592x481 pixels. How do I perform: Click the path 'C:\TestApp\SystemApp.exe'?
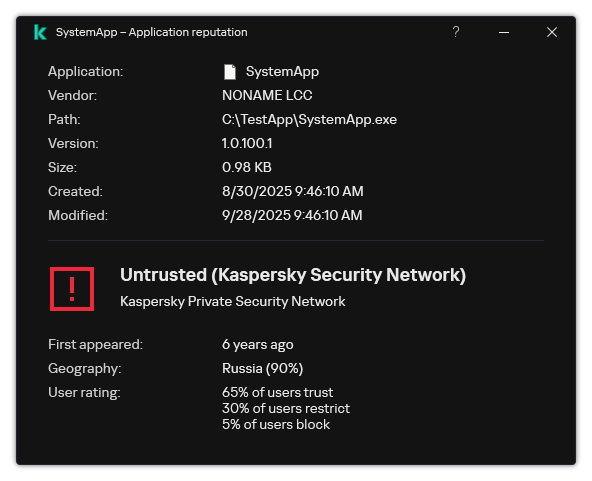[309, 120]
